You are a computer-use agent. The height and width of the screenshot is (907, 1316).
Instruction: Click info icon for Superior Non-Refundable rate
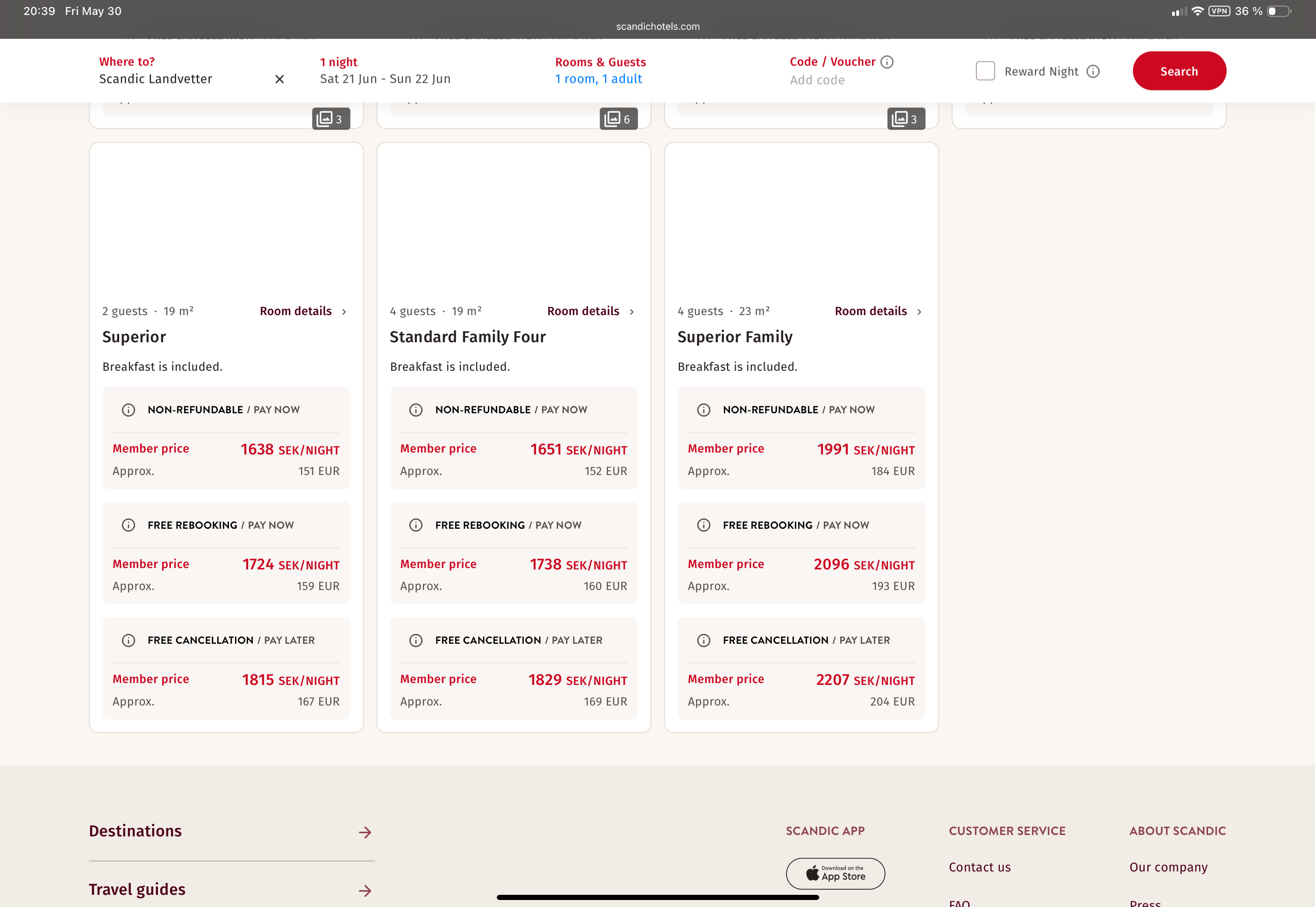[129, 410]
